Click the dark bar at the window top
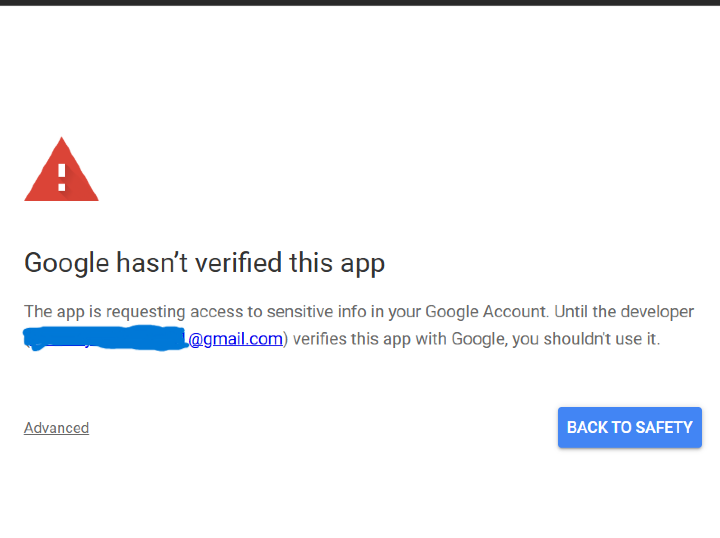This screenshot has height=538, width=720. [x=360, y=3]
